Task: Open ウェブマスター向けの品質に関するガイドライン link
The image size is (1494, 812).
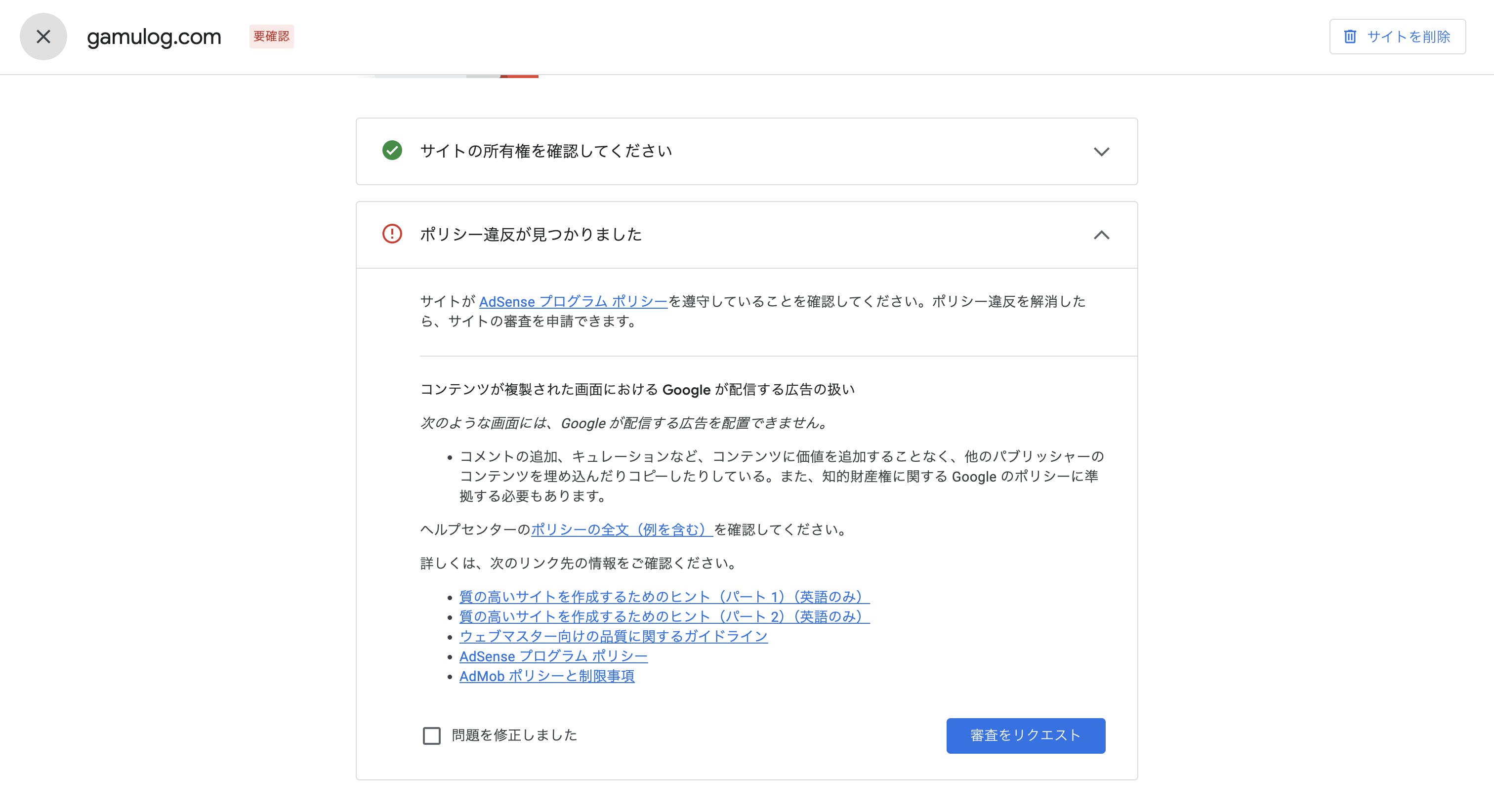Action: [613, 636]
